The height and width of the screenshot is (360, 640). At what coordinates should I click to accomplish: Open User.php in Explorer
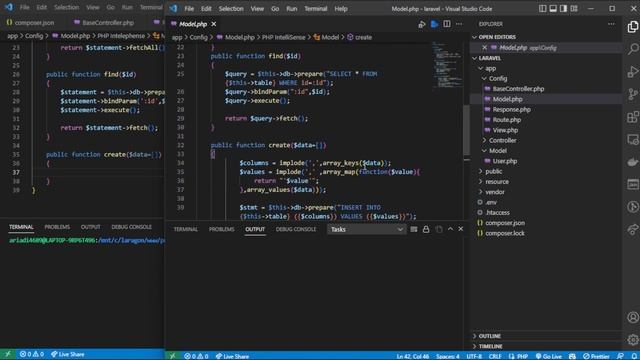[x=504, y=161]
